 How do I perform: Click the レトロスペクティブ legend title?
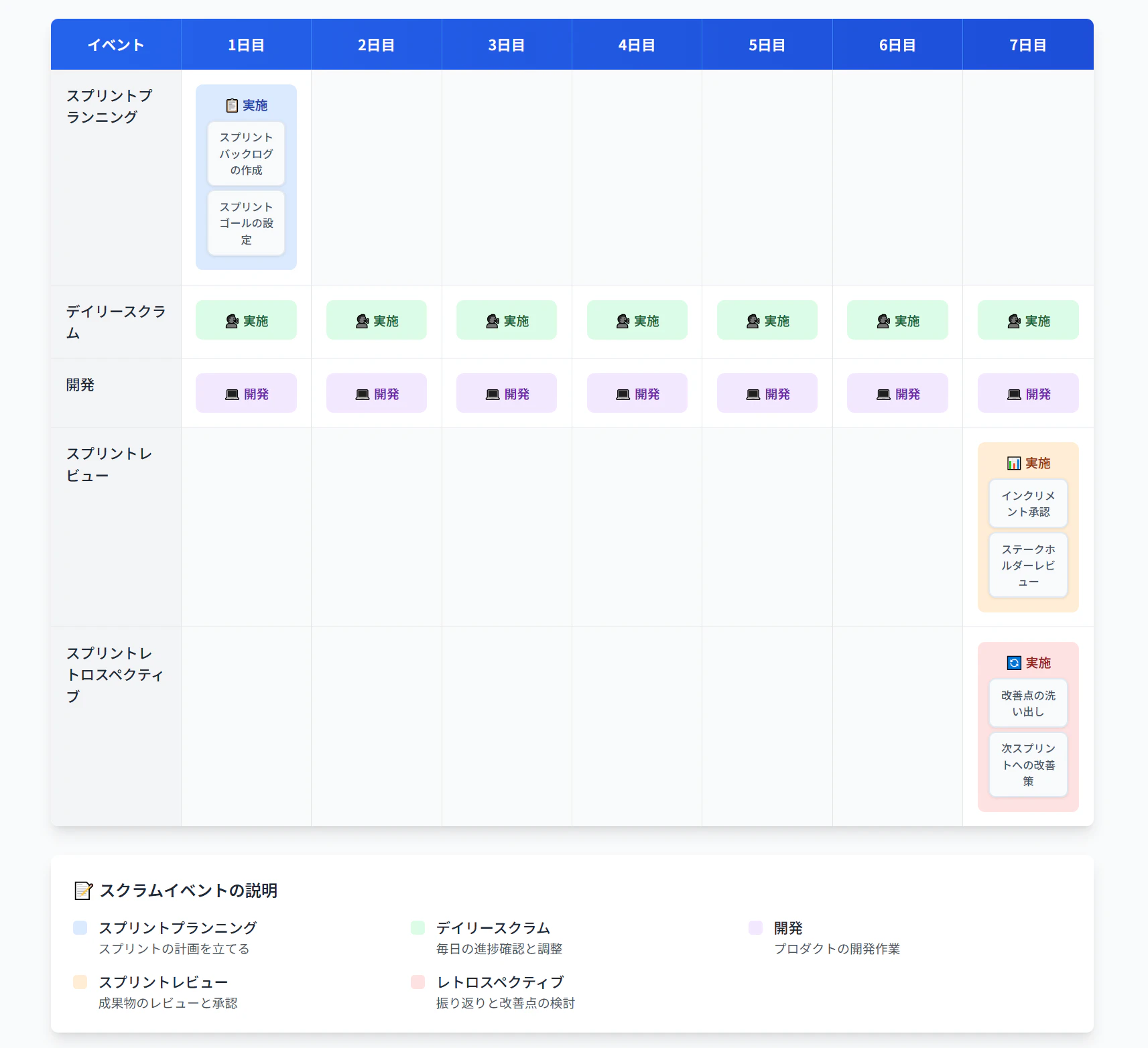[x=501, y=982]
